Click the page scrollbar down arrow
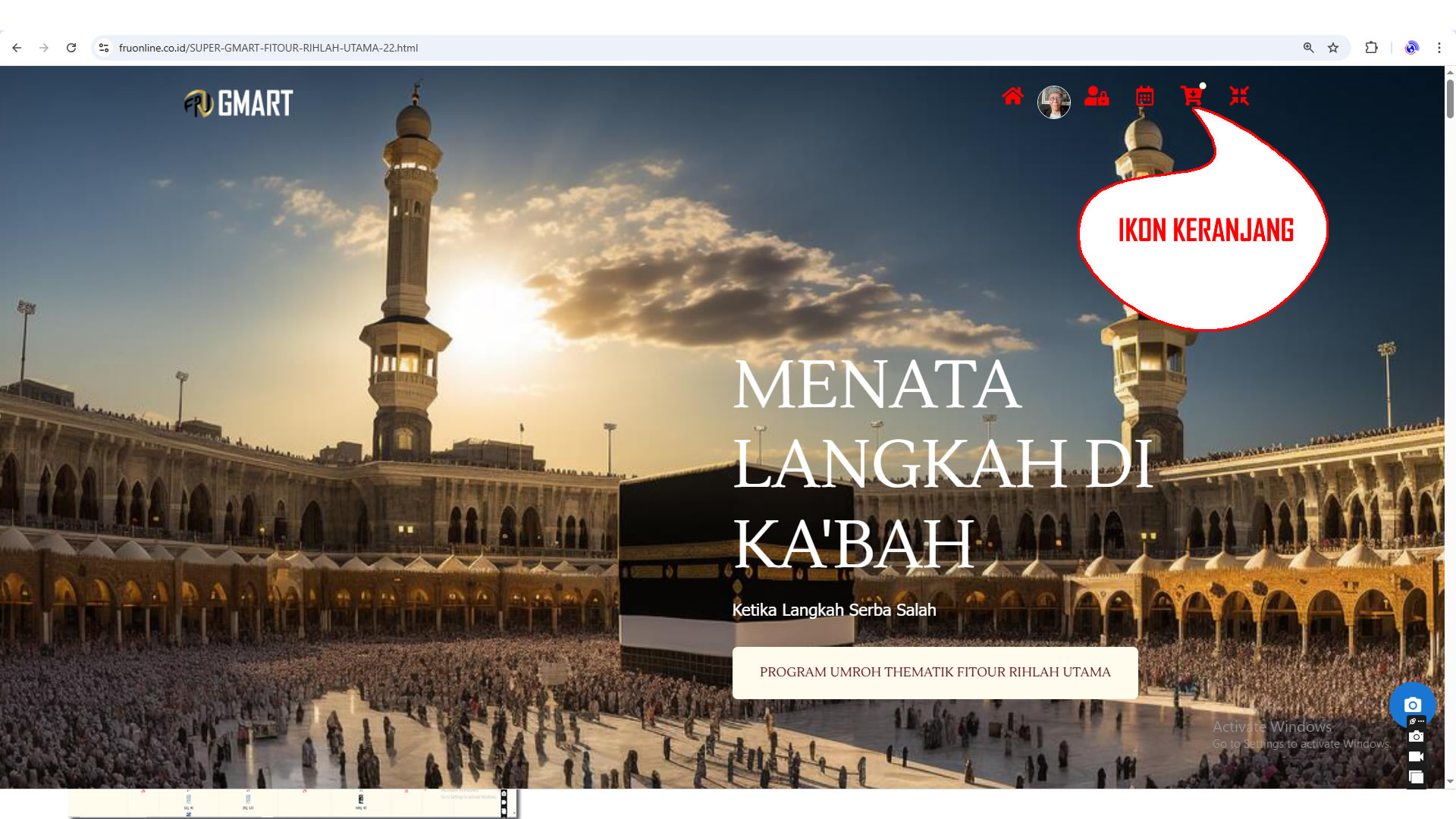Screen dimensions: 1456x819 coord(1450,782)
